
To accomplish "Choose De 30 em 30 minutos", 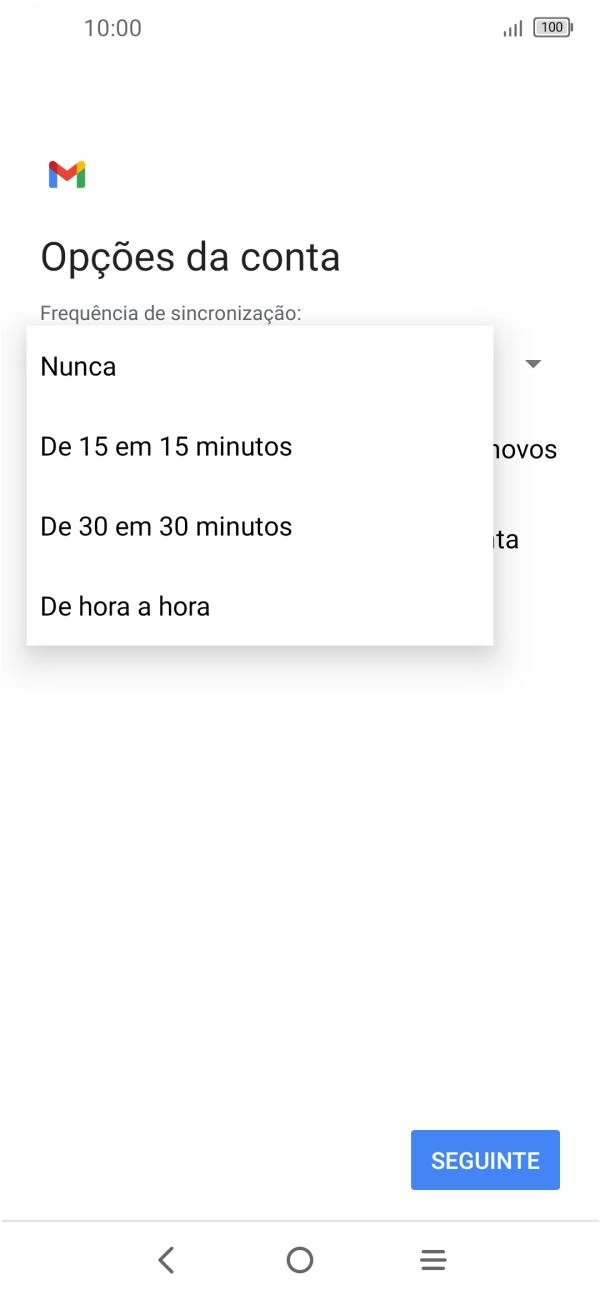I will 165,526.
